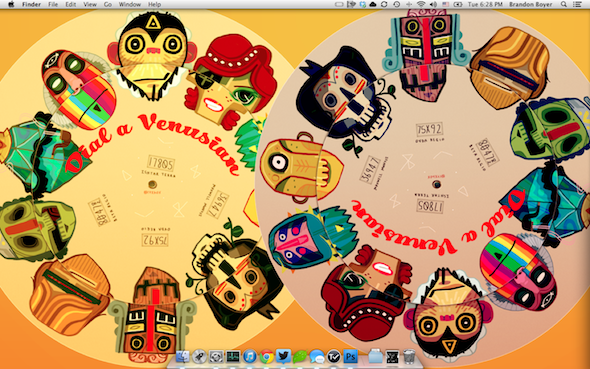Image resolution: width=590 pixels, height=369 pixels.
Task: Open the View menu
Action: point(90,5)
